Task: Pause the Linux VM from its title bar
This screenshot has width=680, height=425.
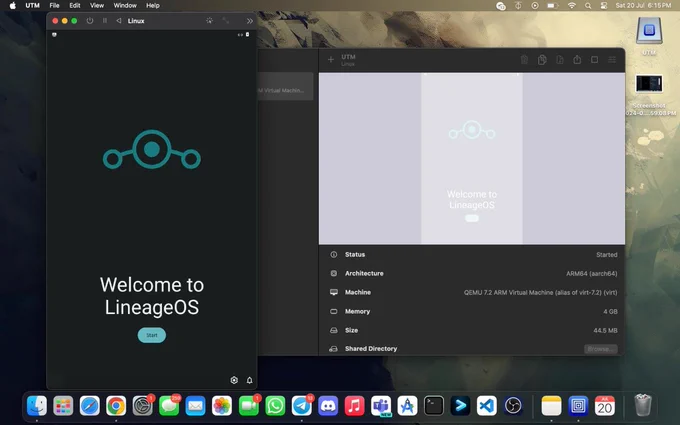Action: 105,21
